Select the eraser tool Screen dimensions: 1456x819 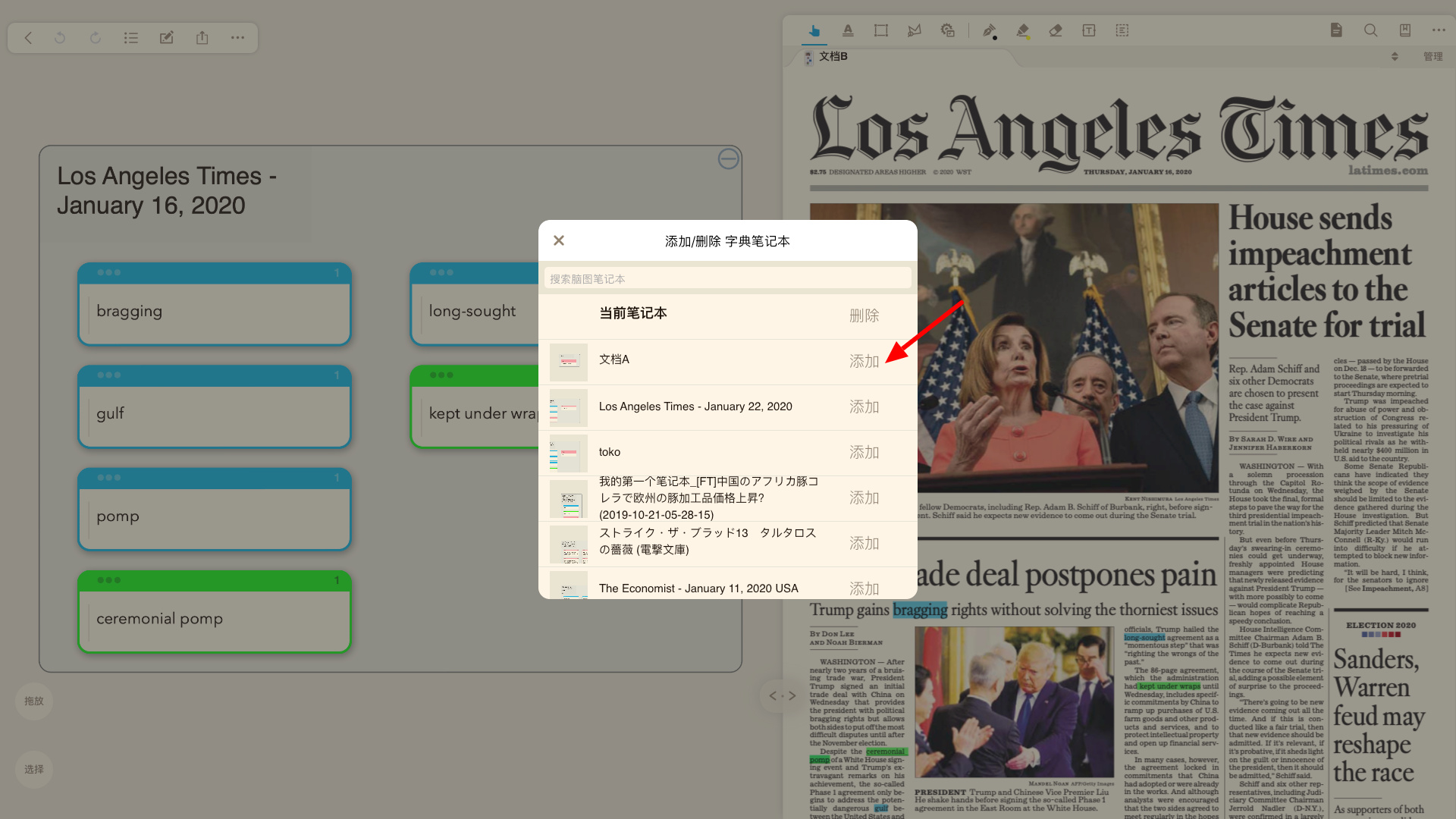[1056, 31]
